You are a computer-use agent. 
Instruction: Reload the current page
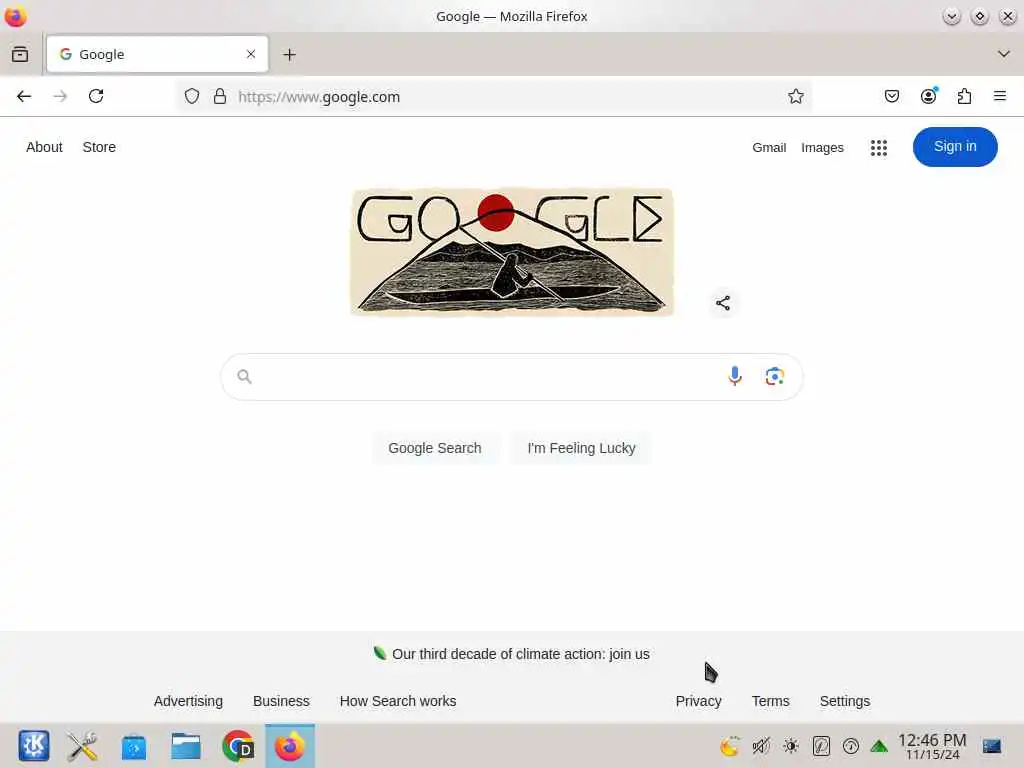96,97
